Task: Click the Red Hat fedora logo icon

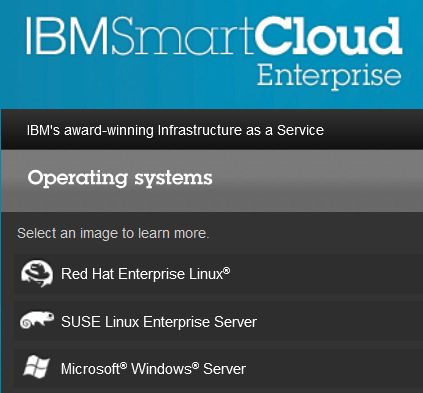Action: (37, 274)
